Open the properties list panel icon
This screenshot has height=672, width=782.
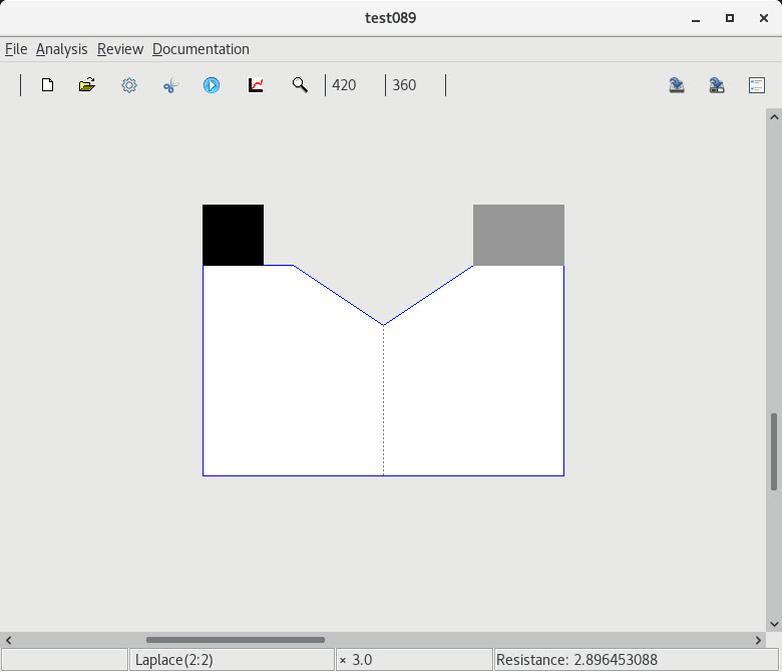pos(757,85)
